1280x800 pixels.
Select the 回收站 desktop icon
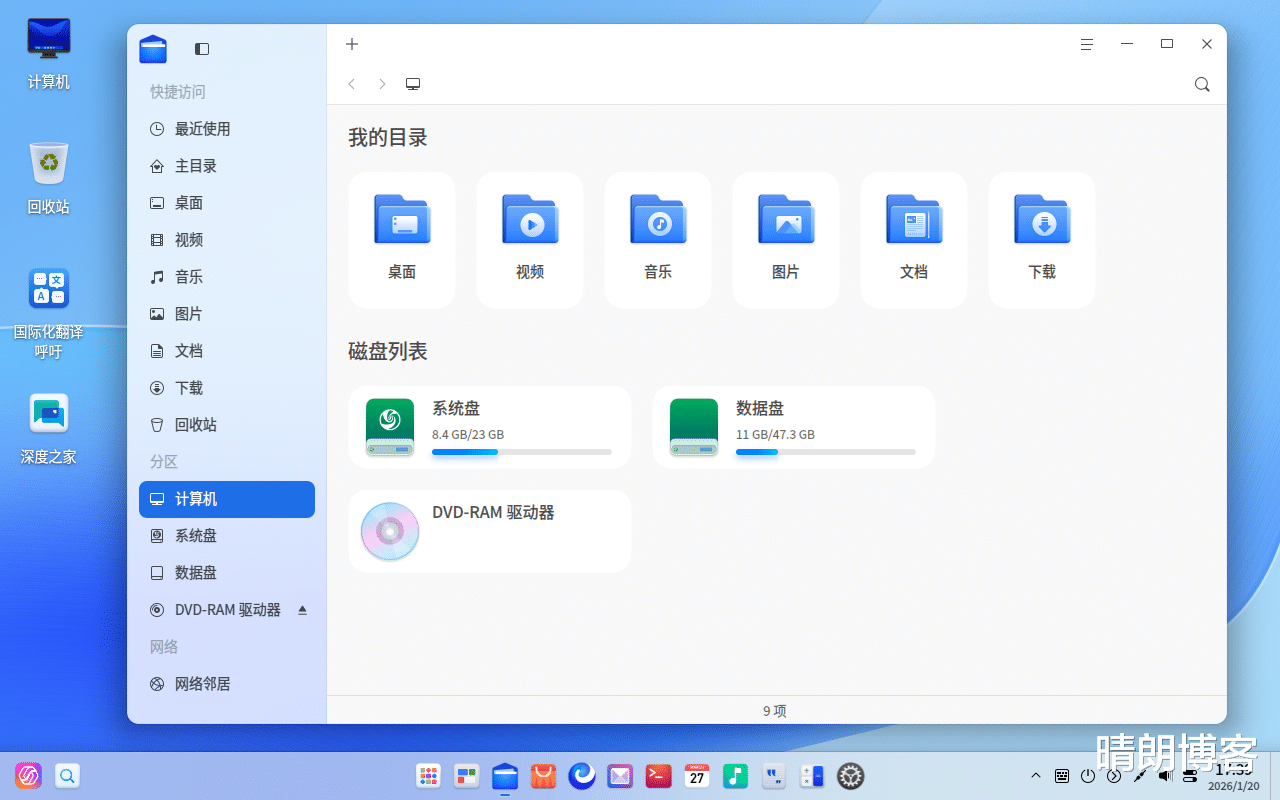pyautogui.click(x=49, y=178)
